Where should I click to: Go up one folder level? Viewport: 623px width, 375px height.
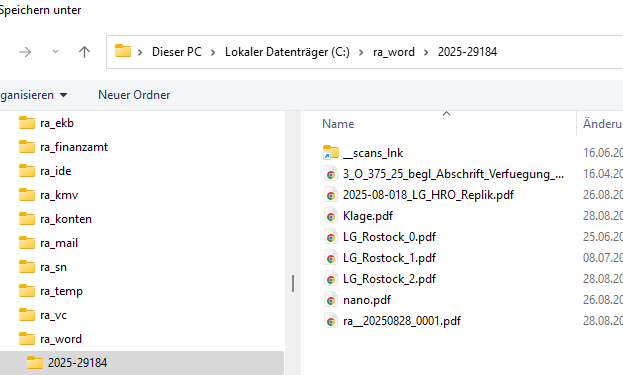coord(84,52)
